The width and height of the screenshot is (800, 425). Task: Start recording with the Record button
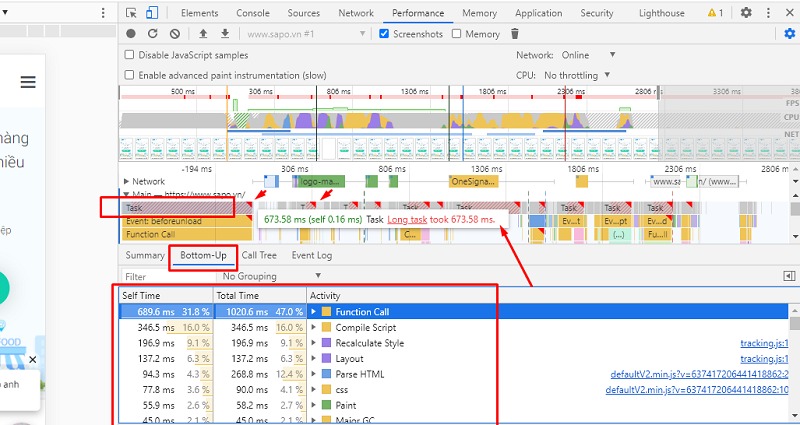pyautogui.click(x=131, y=34)
